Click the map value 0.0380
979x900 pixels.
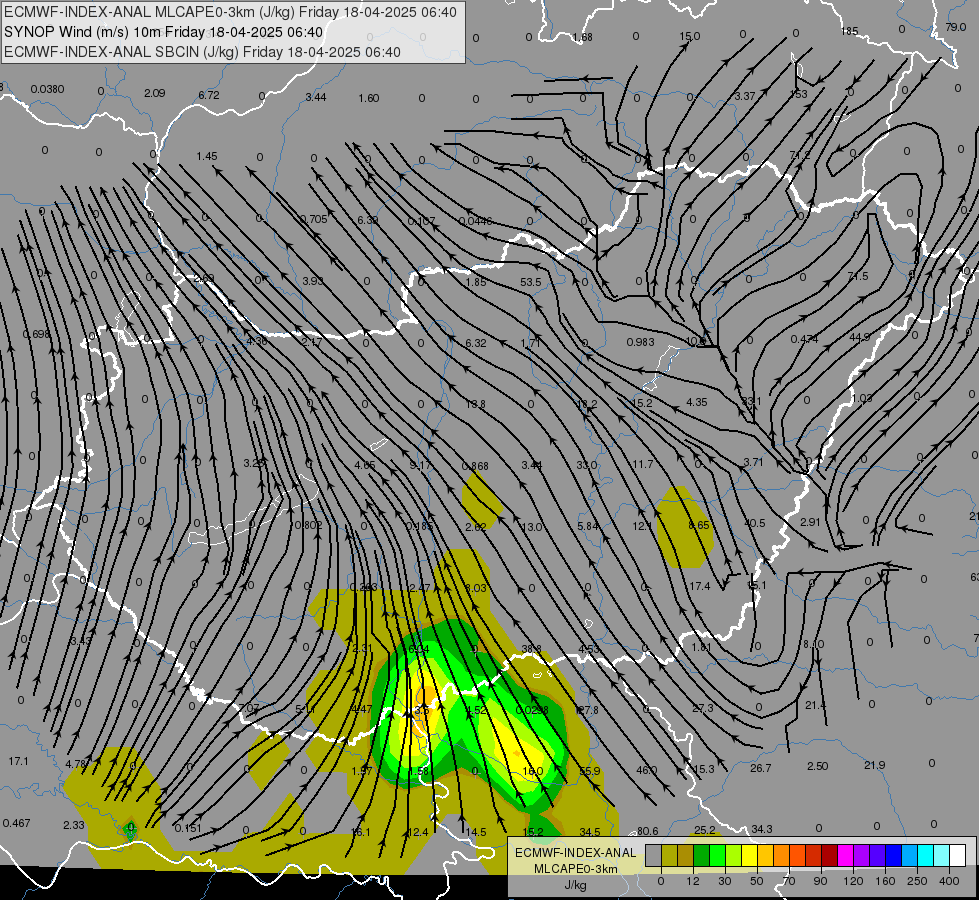(x=47, y=89)
